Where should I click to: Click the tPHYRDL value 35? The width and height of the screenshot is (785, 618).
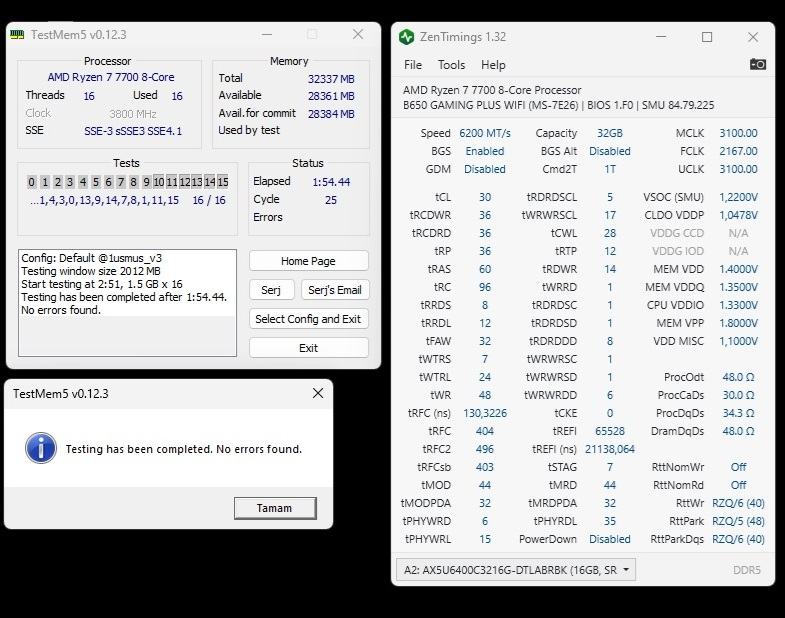[609, 521]
